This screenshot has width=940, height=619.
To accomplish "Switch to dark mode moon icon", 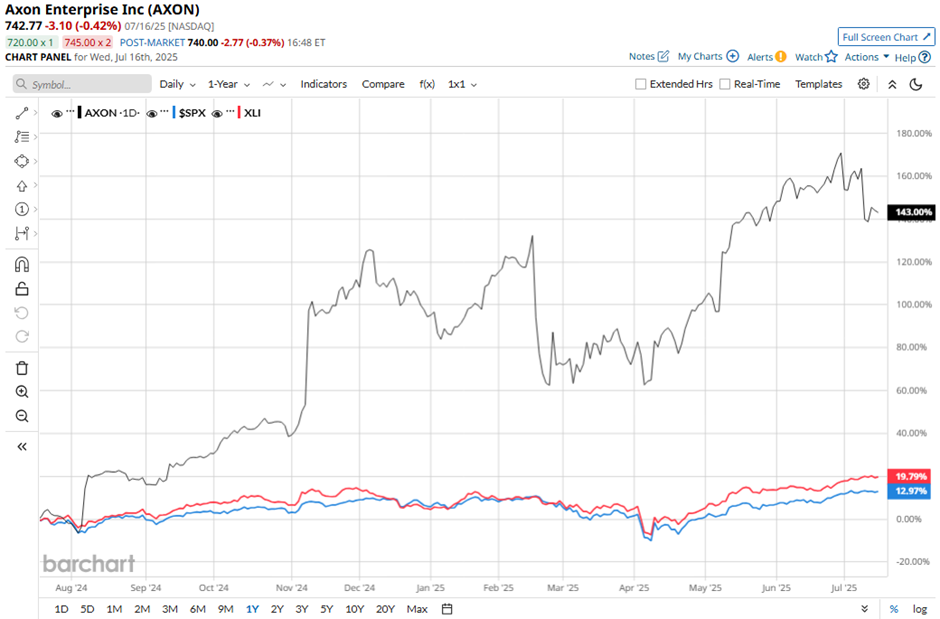I will [915, 84].
